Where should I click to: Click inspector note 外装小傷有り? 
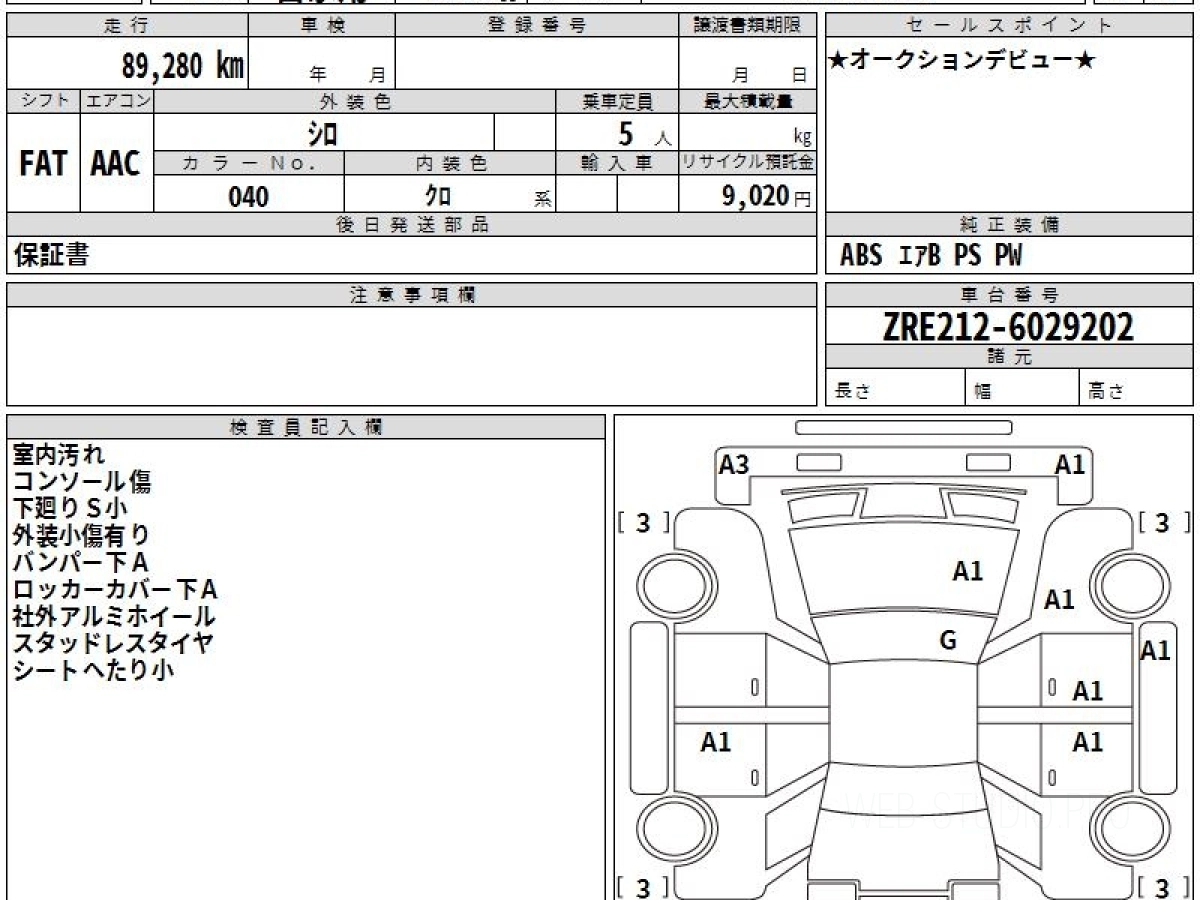[82, 536]
